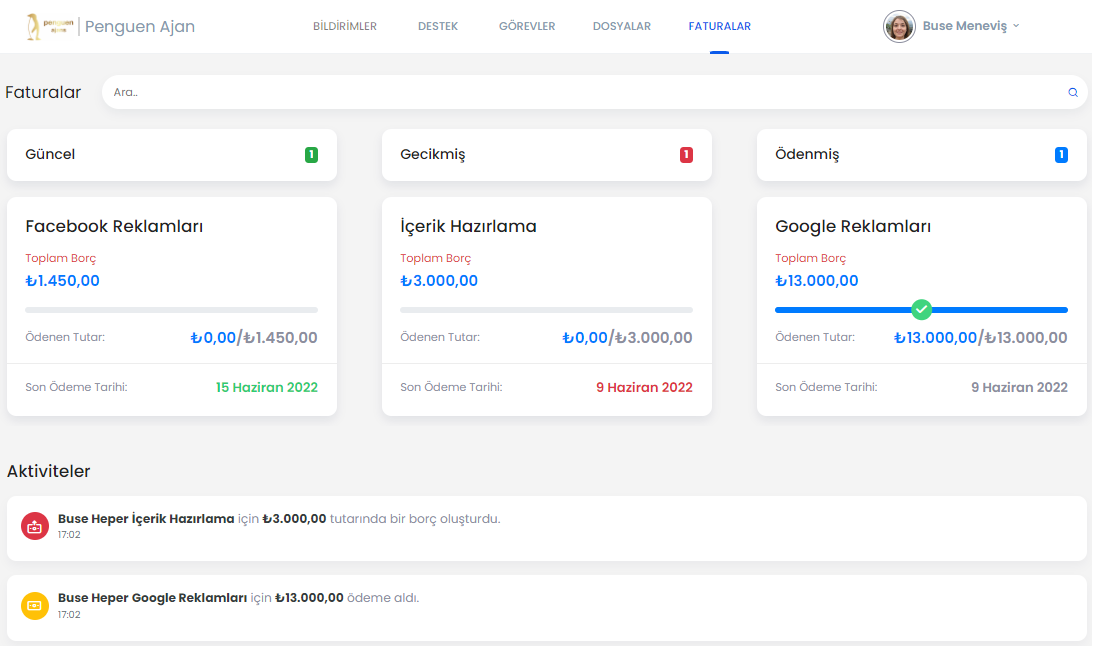Viewport: 1093px width, 646px height.
Task: Go to the Görevler tab
Action: 527,26
